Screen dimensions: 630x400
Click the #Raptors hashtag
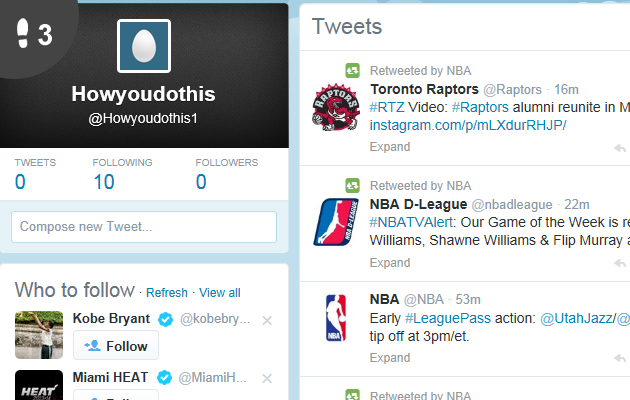tap(480, 107)
